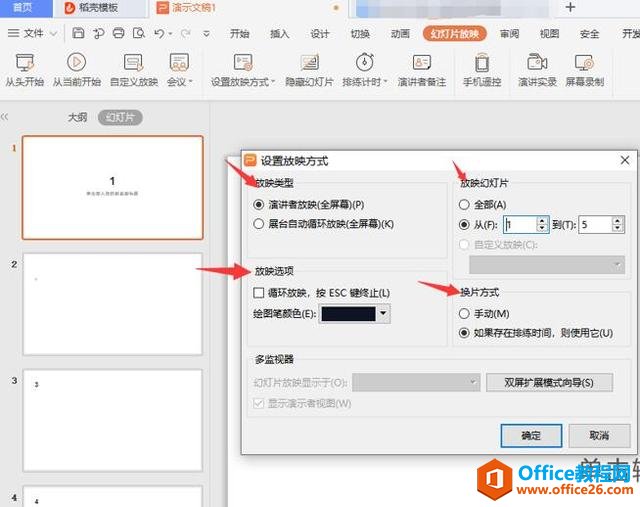The image size is (640, 507).
Task: Expand the undo history dropdown arrow
Action: [x=170, y=33]
